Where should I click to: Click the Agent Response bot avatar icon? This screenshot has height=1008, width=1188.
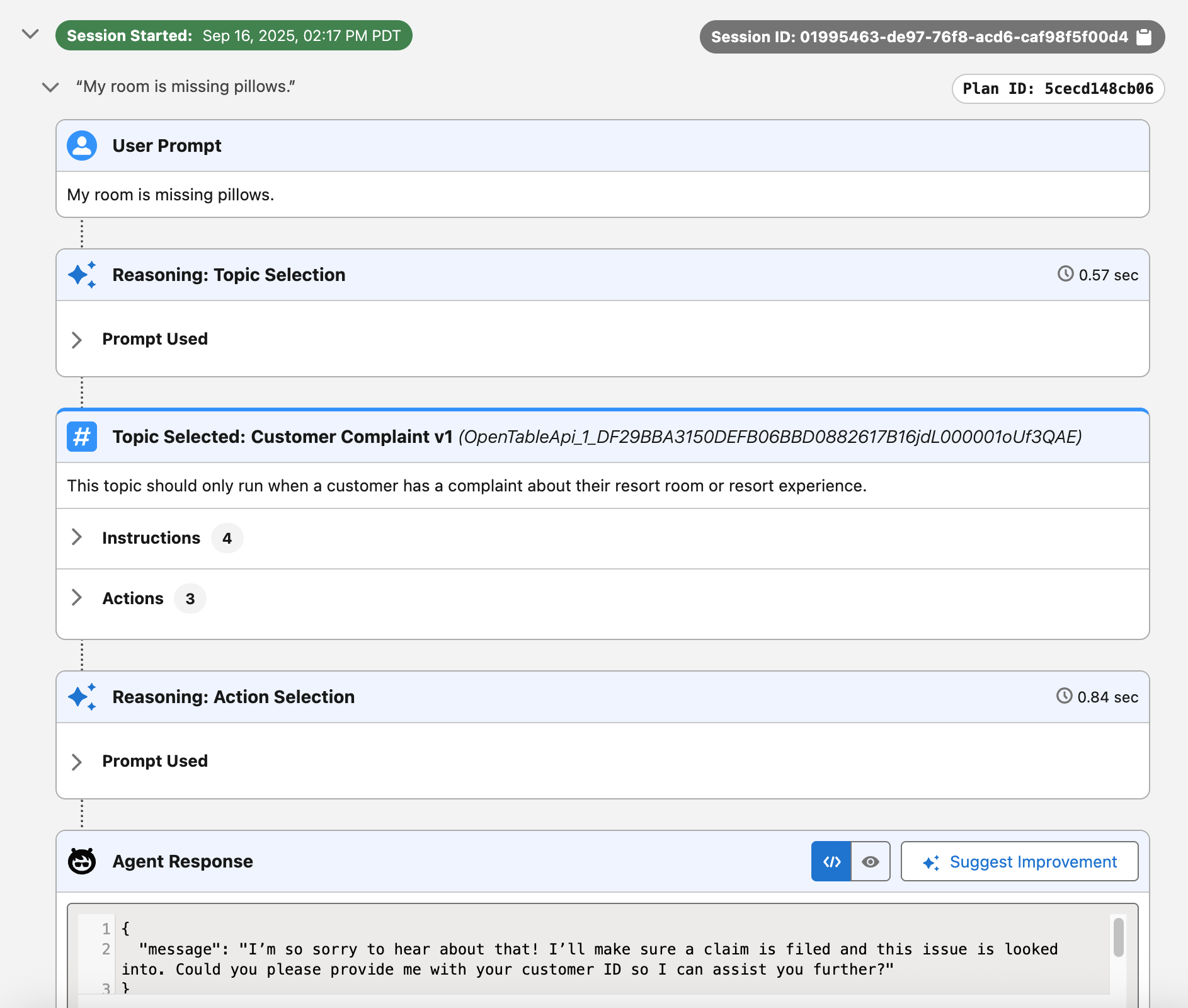[x=82, y=861]
